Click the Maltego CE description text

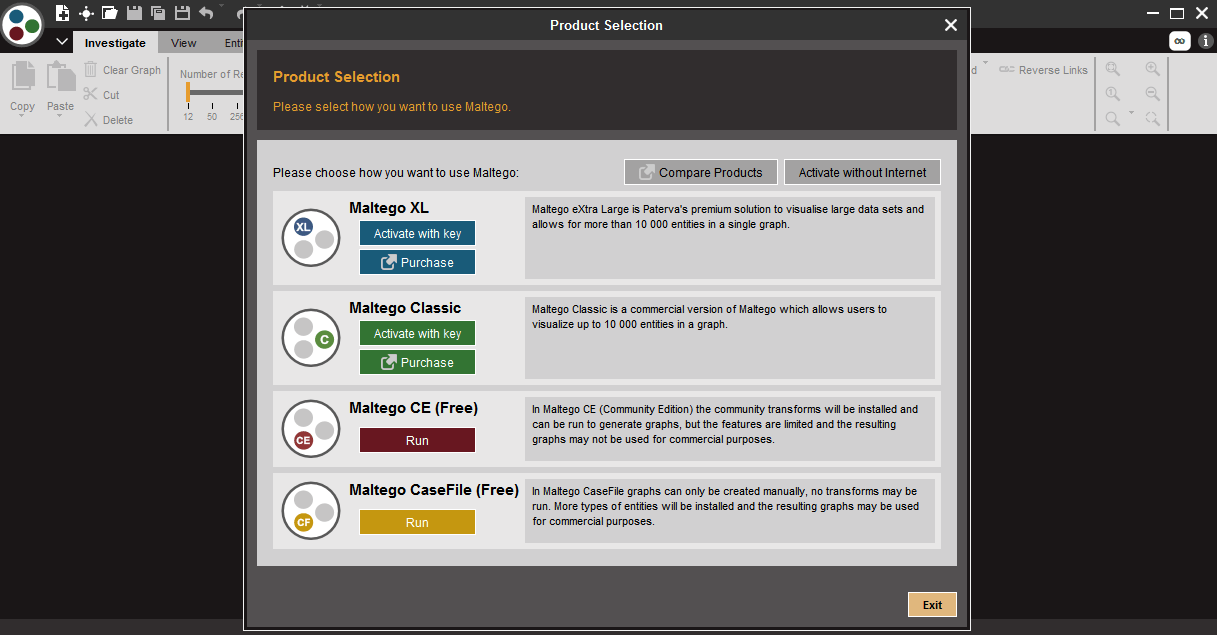pos(725,424)
